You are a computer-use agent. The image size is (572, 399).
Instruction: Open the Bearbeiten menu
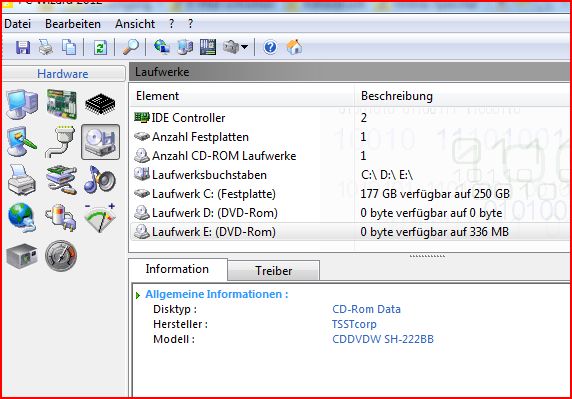pos(73,24)
